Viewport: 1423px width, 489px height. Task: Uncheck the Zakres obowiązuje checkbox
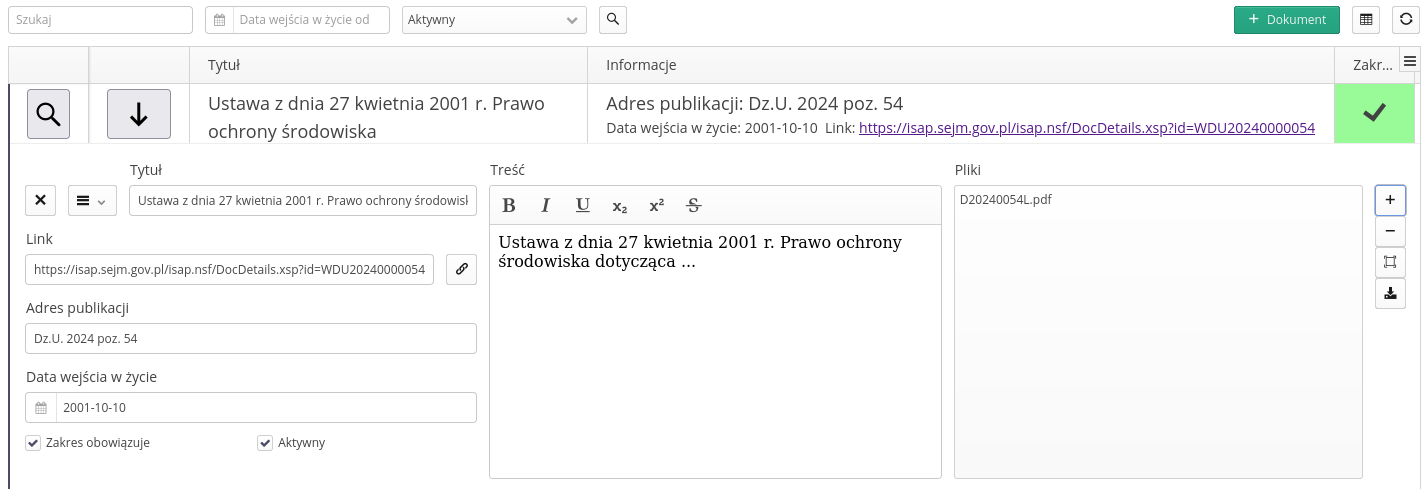34,443
